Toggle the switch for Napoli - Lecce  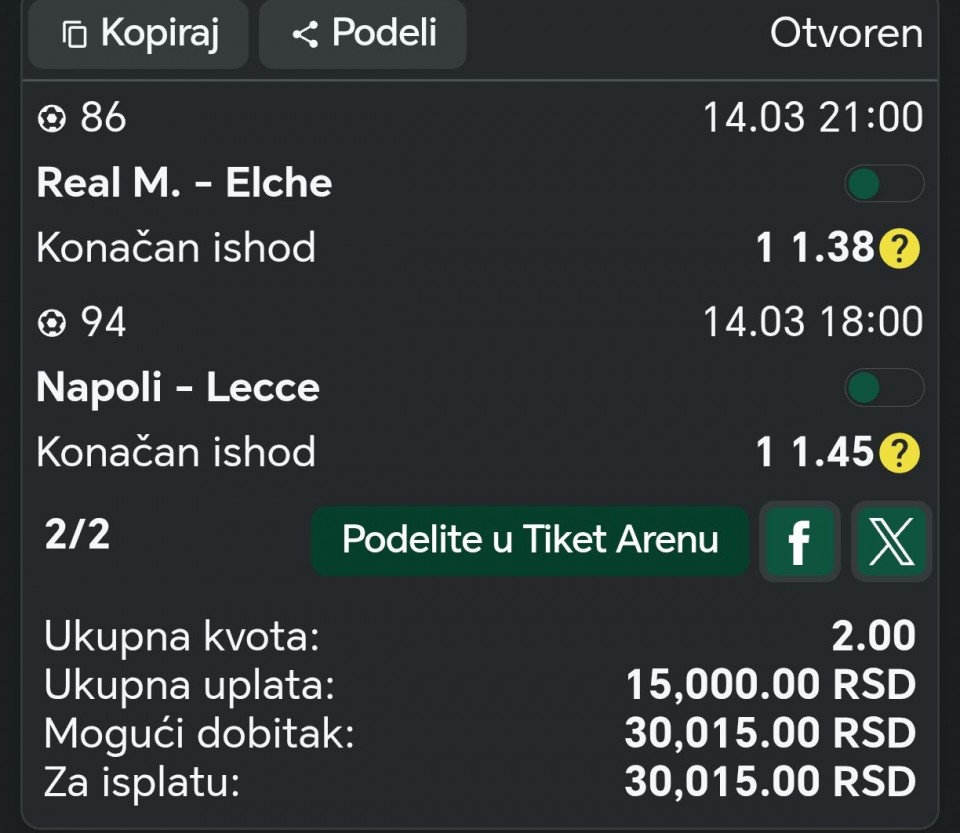[x=883, y=388]
